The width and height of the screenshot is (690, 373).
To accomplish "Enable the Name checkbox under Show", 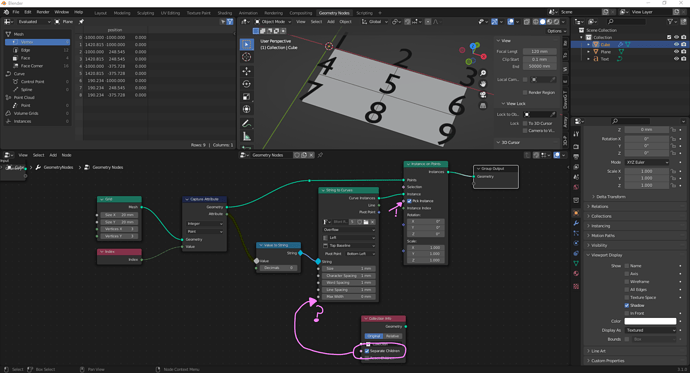I will coord(627,266).
